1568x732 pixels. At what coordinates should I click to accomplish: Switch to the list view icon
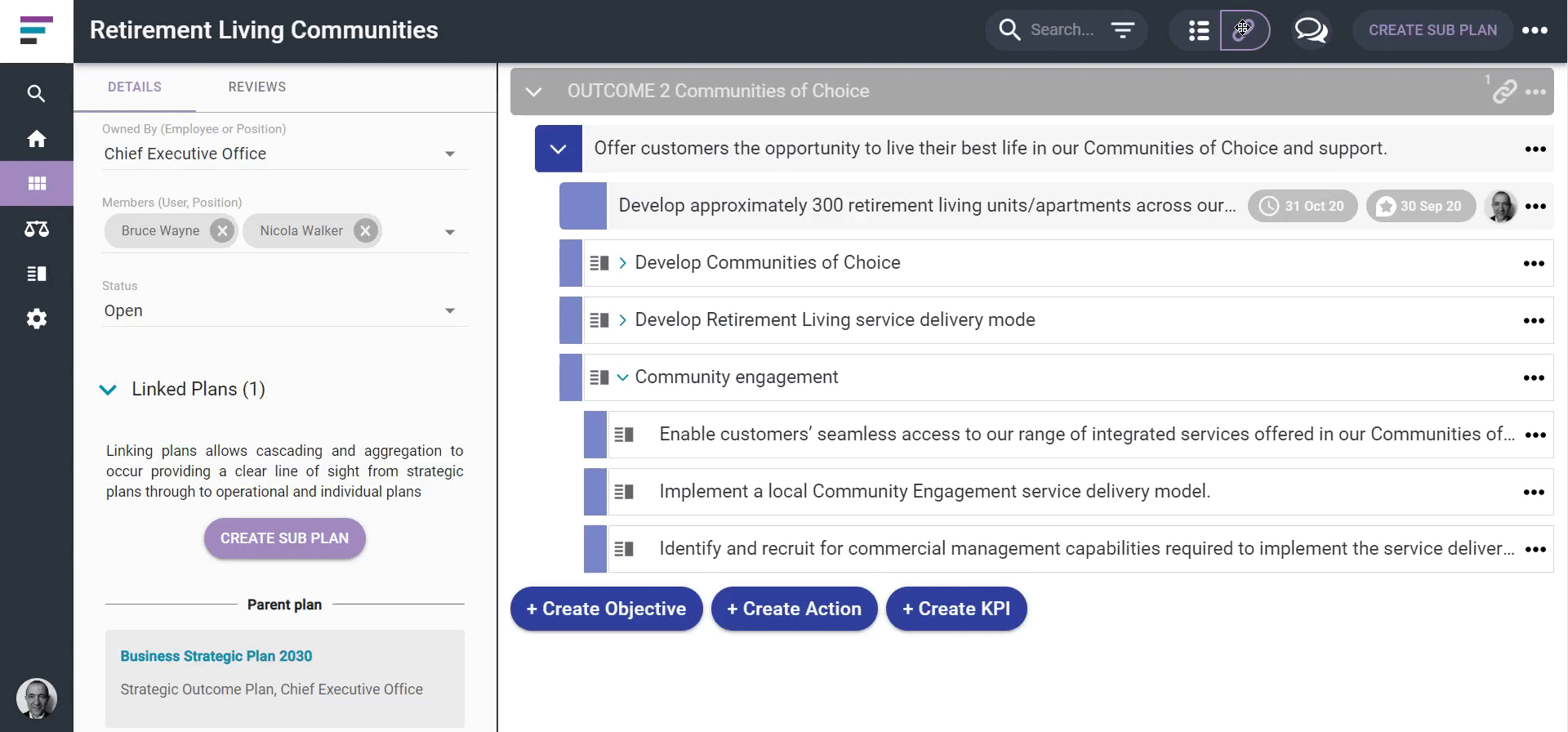coord(1198,30)
